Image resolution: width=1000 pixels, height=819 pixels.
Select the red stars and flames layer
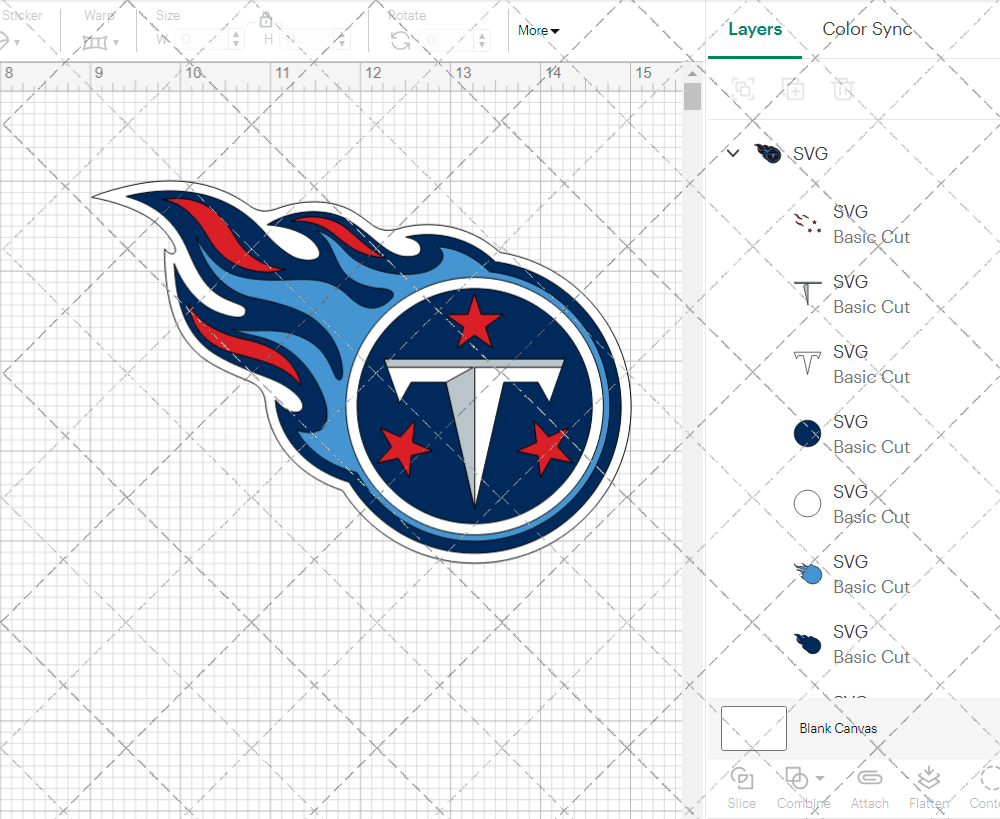pos(853,224)
